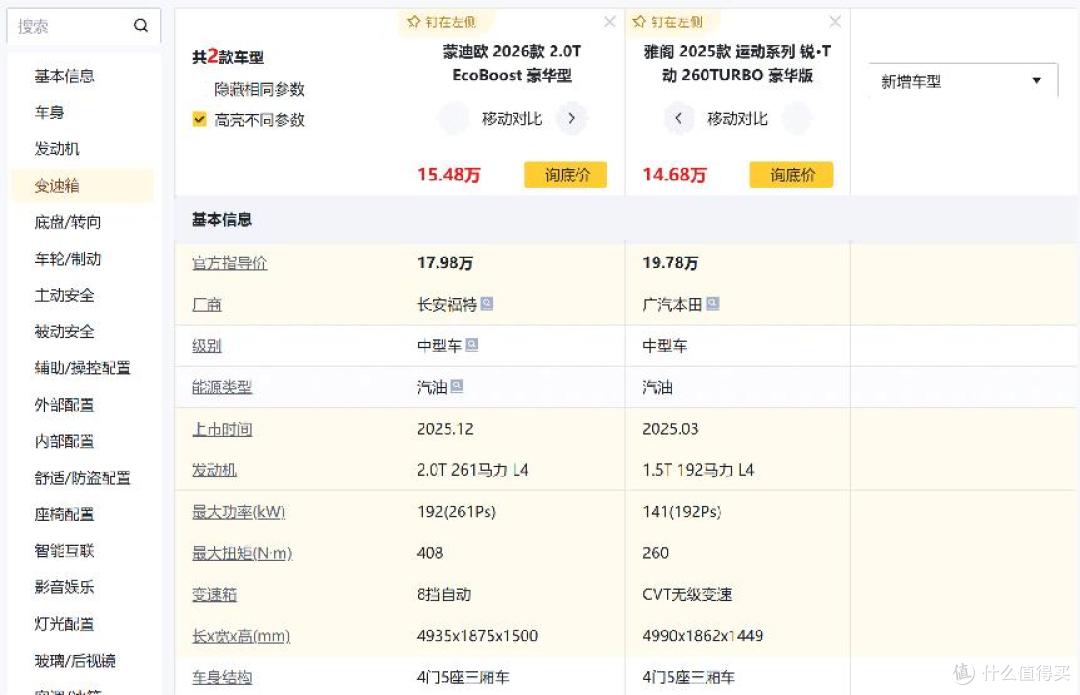Go to 辅助/操控配置 in the sidebar

tap(82, 368)
